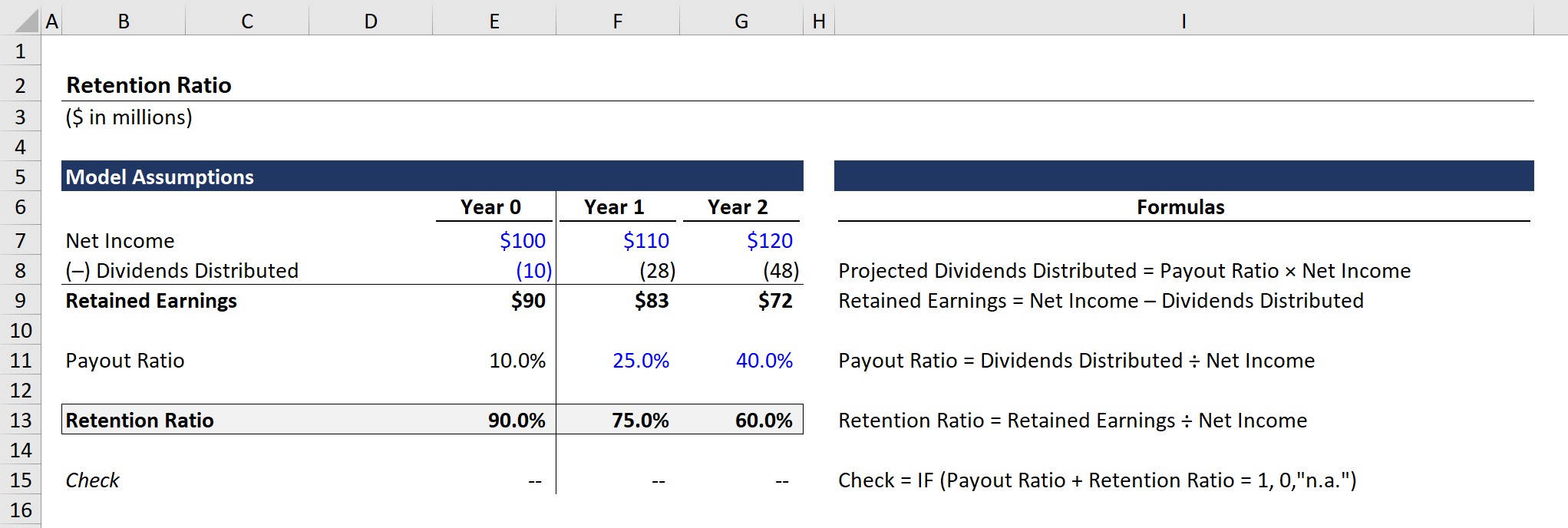This screenshot has width=1568, height=528.
Task: Click the ($ in millions) cell
Action: [x=129, y=117]
